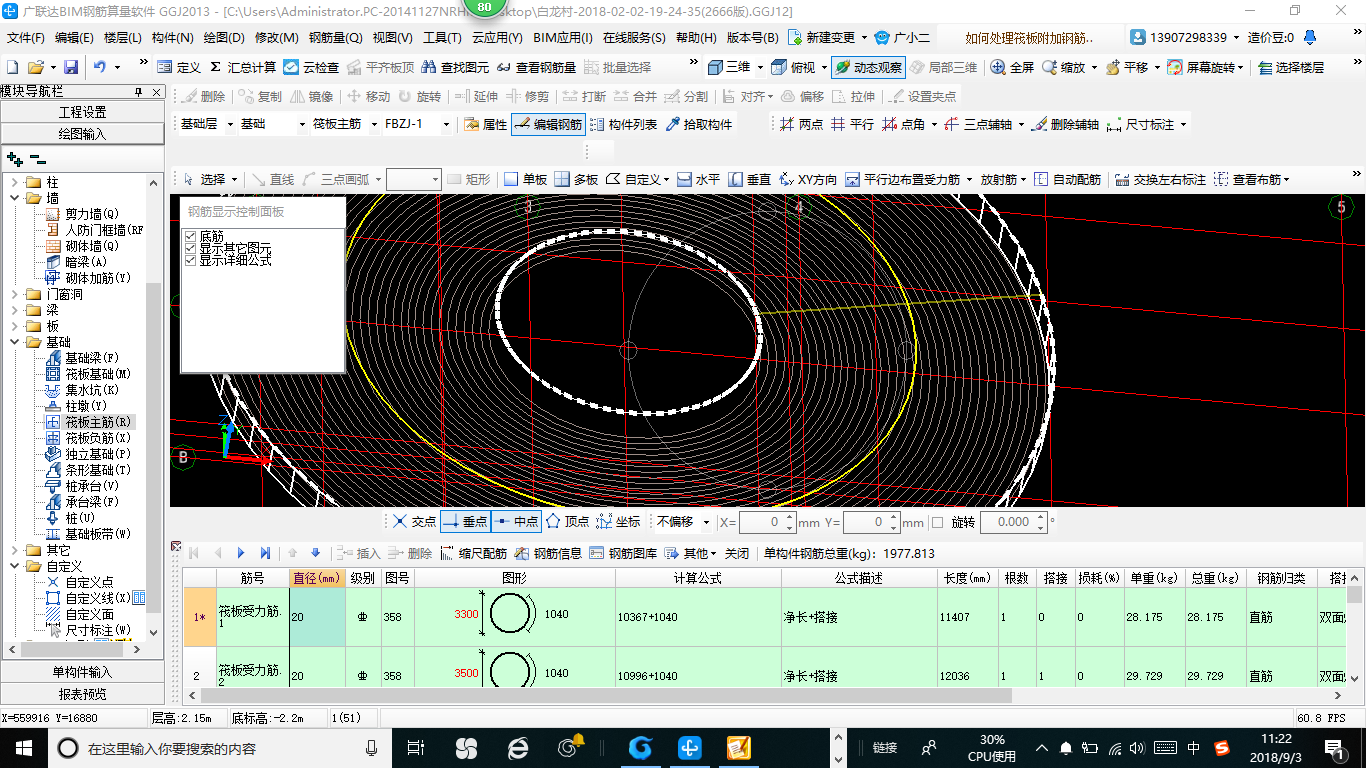The image size is (1366, 768).
Task: Click 单构件输入 button
Action: tap(82, 672)
